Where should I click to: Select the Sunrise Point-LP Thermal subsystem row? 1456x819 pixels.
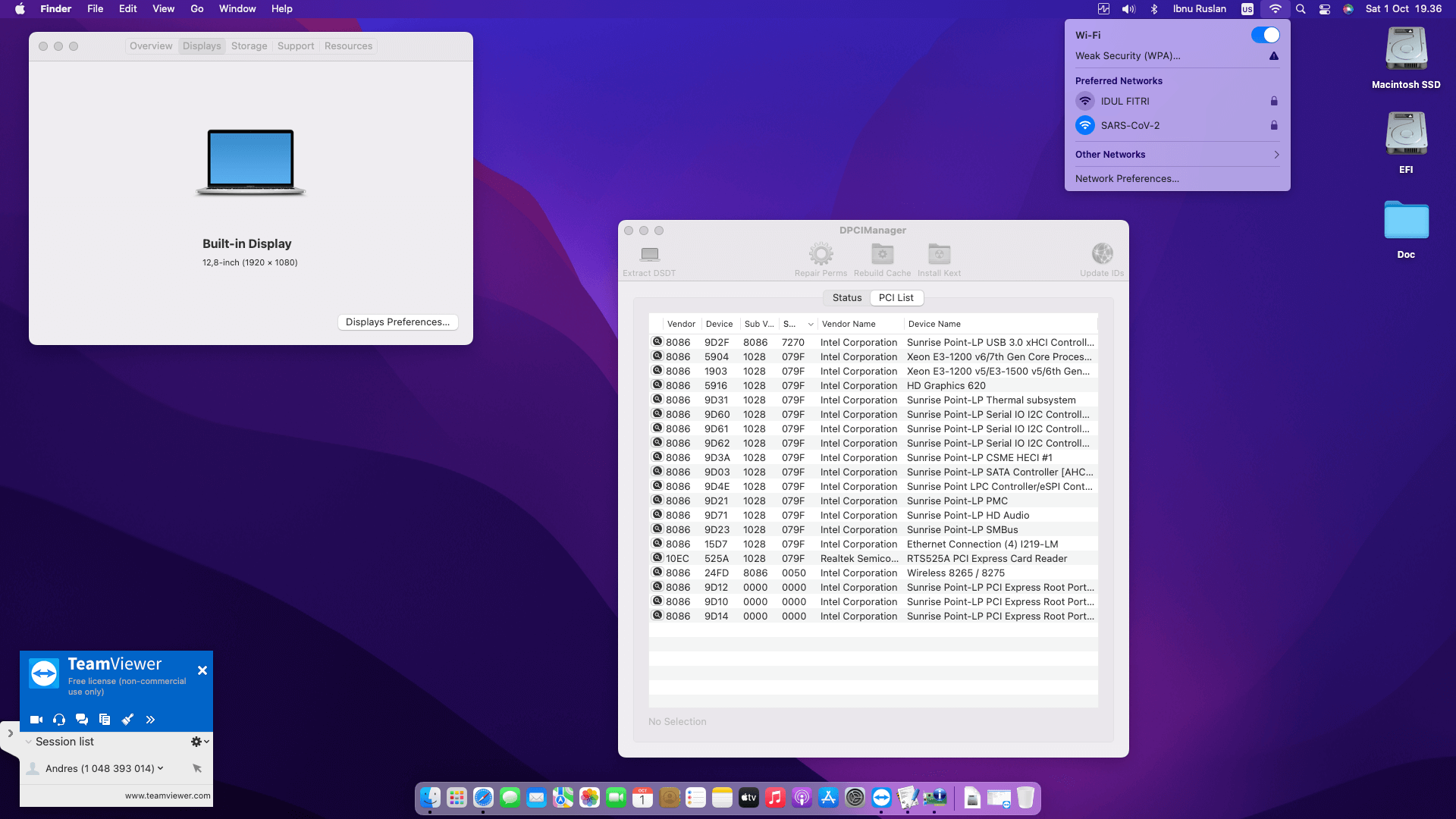point(874,400)
